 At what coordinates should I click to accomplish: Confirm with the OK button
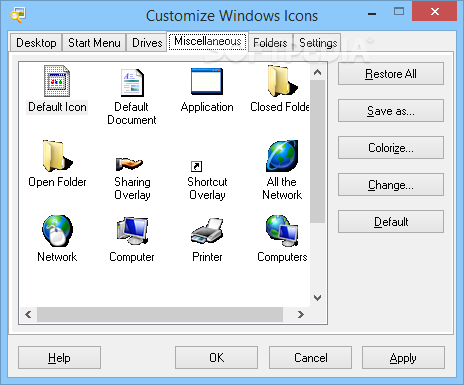[x=216, y=358]
